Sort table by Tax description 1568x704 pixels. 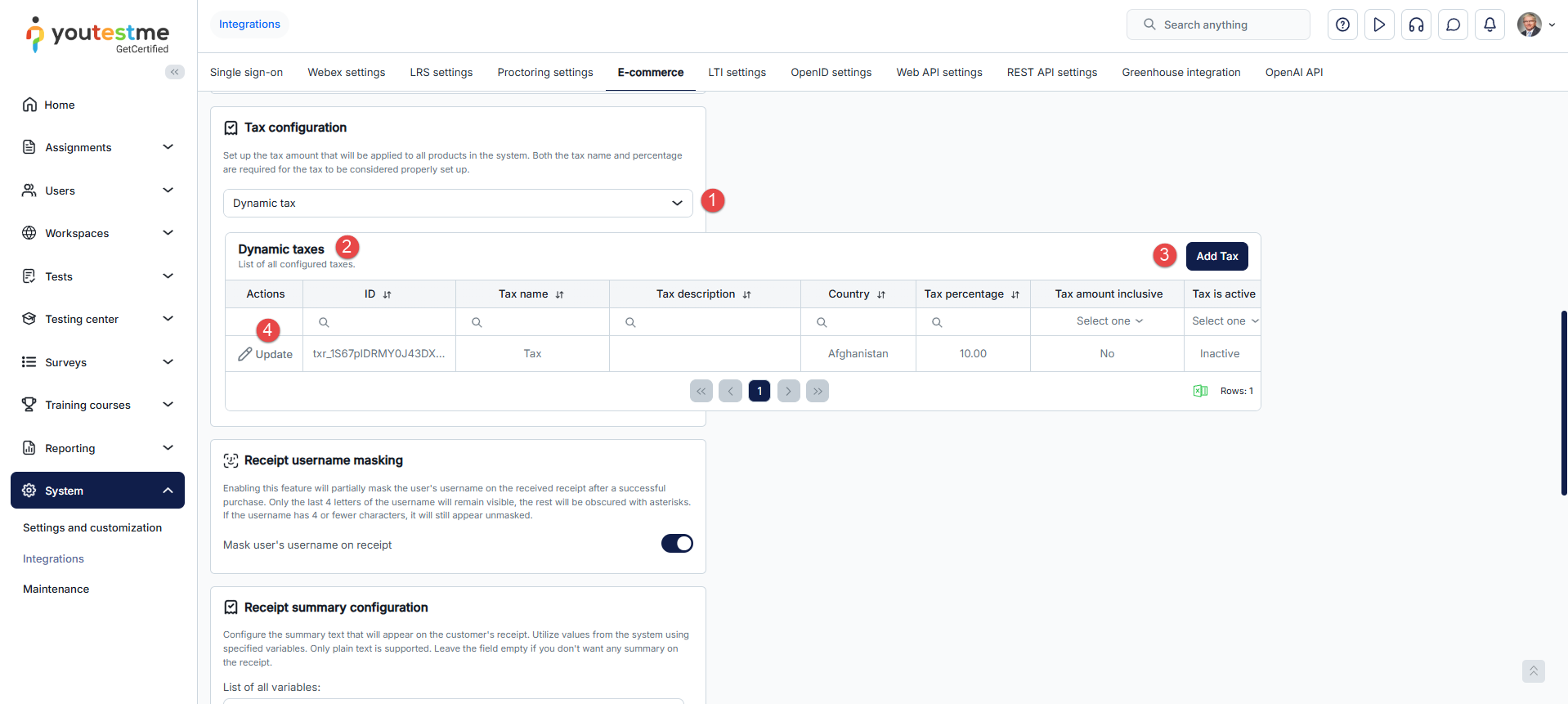tap(747, 294)
